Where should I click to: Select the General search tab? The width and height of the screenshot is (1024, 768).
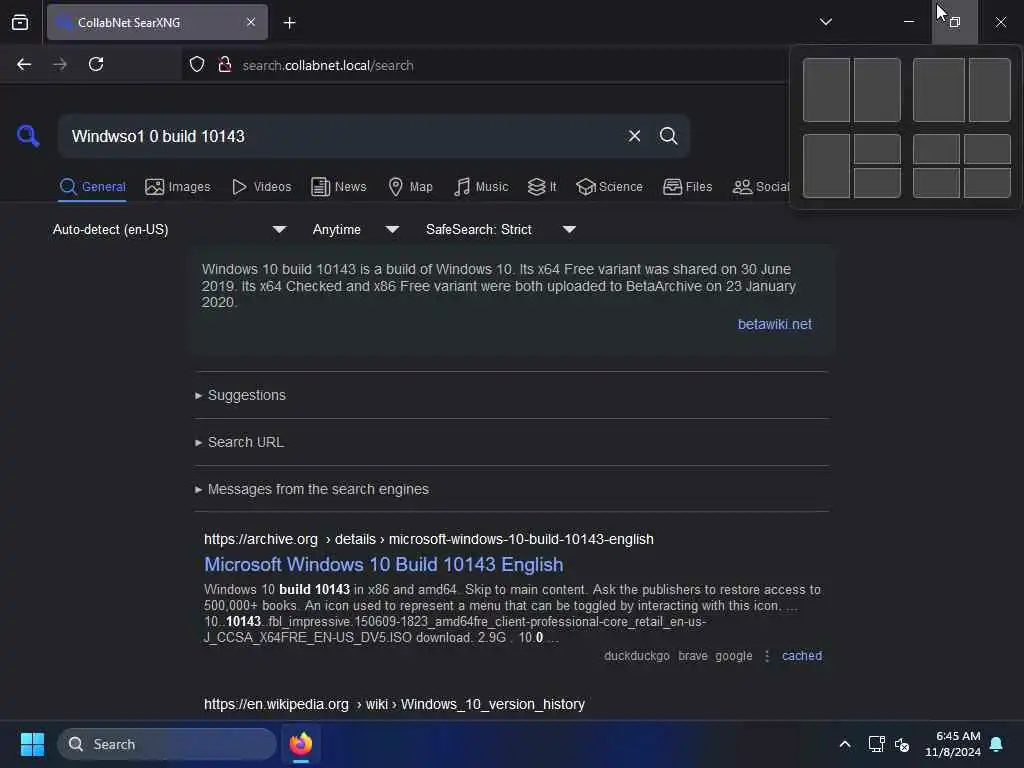pyautogui.click(x=92, y=187)
